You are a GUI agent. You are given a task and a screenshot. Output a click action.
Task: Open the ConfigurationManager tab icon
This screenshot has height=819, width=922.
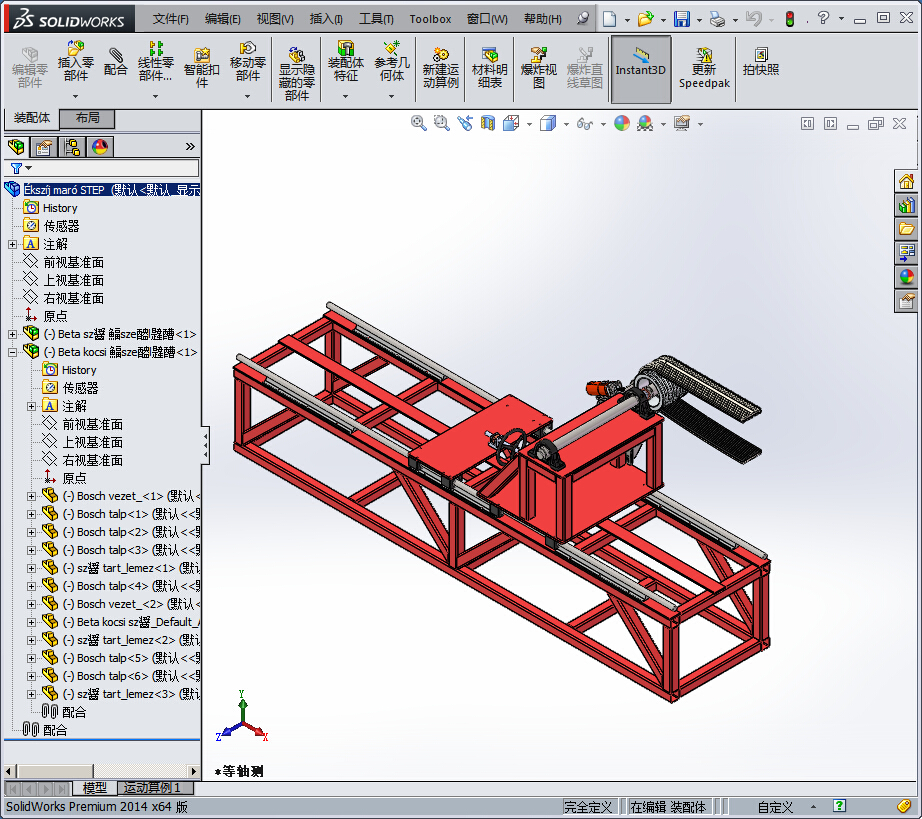(x=72, y=146)
